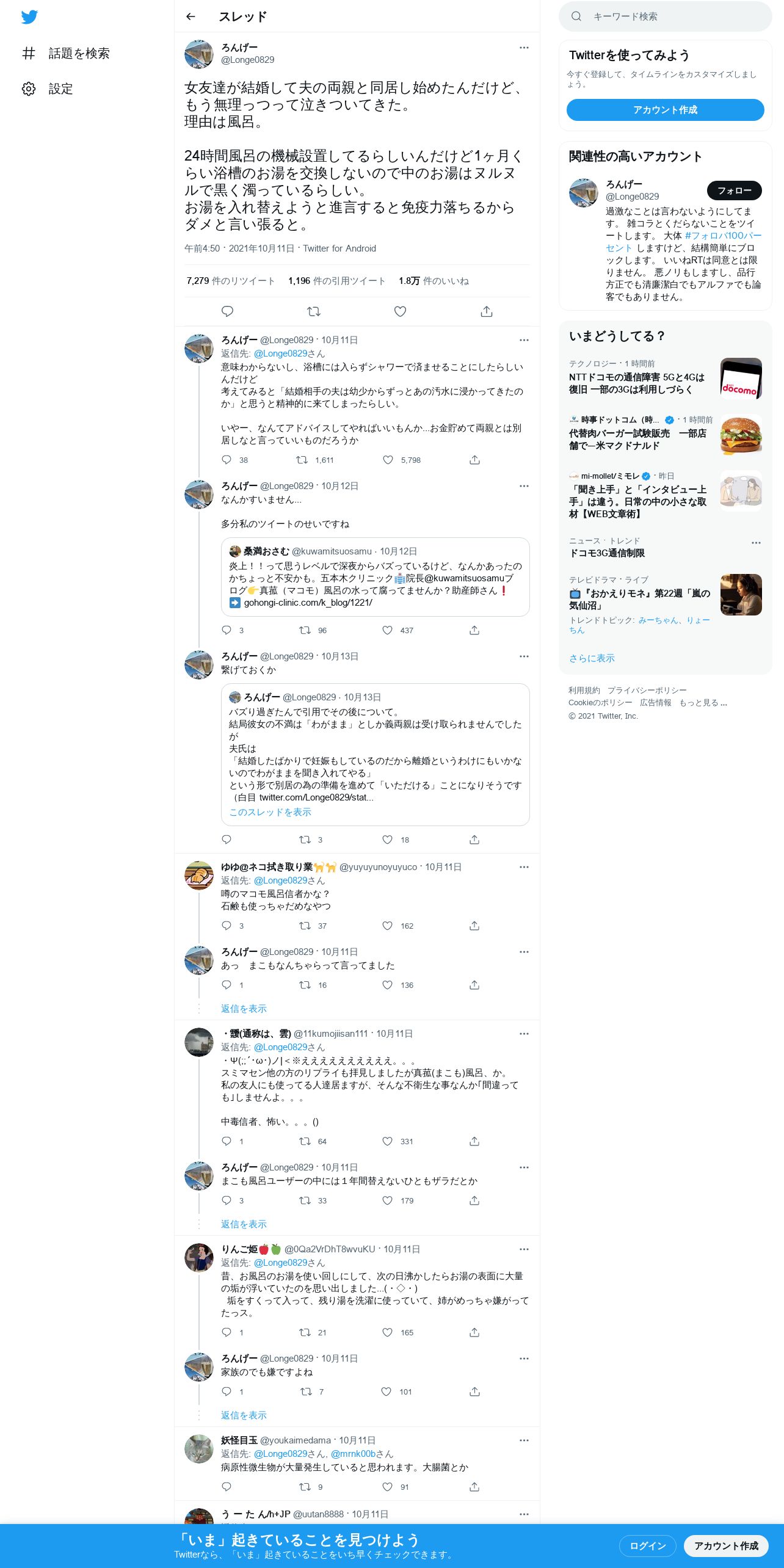Follow ろんげー with フォロー button
This screenshot has width=784, height=1568.
coord(735,191)
